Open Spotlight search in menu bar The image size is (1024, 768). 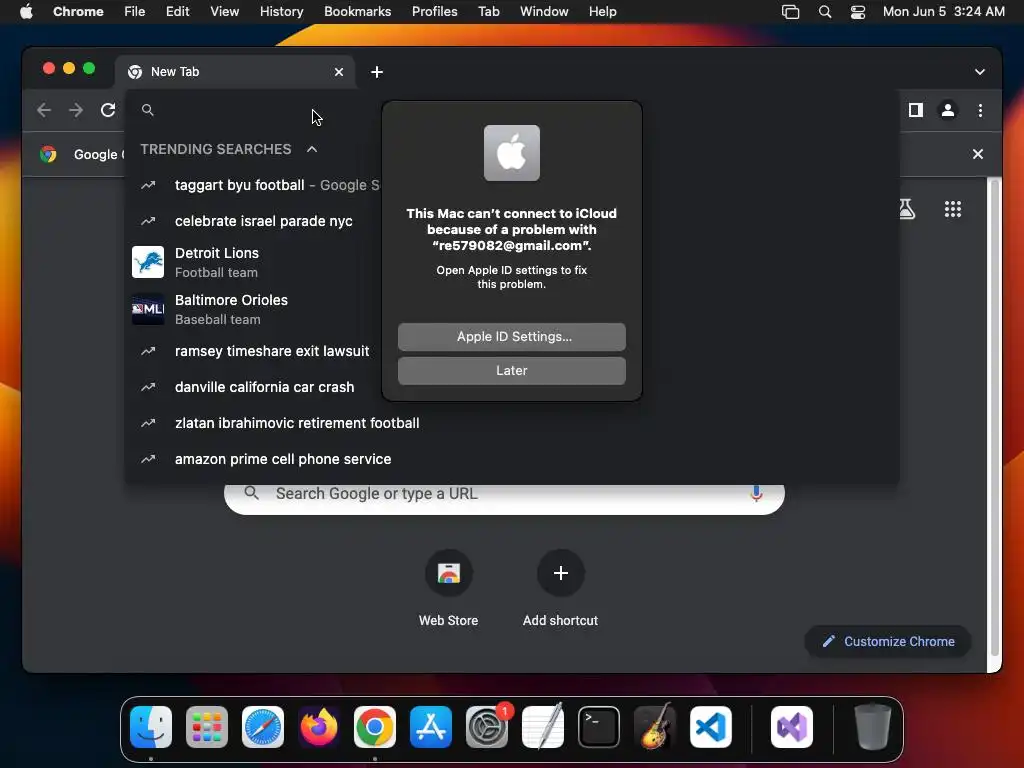(x=825, y=12)
